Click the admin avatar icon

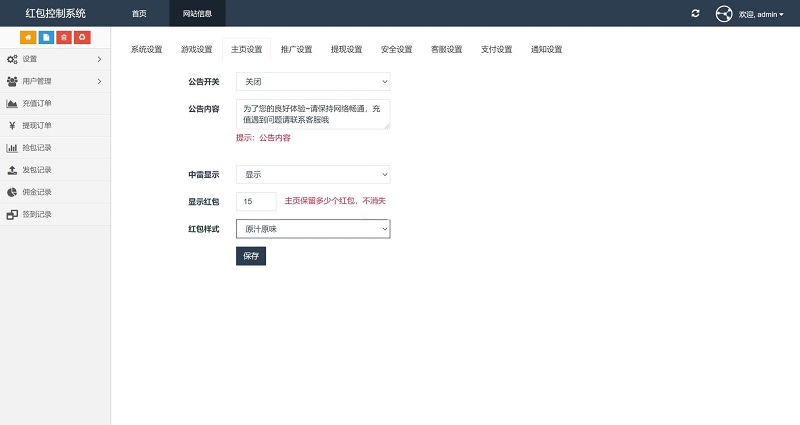point(724,14)
